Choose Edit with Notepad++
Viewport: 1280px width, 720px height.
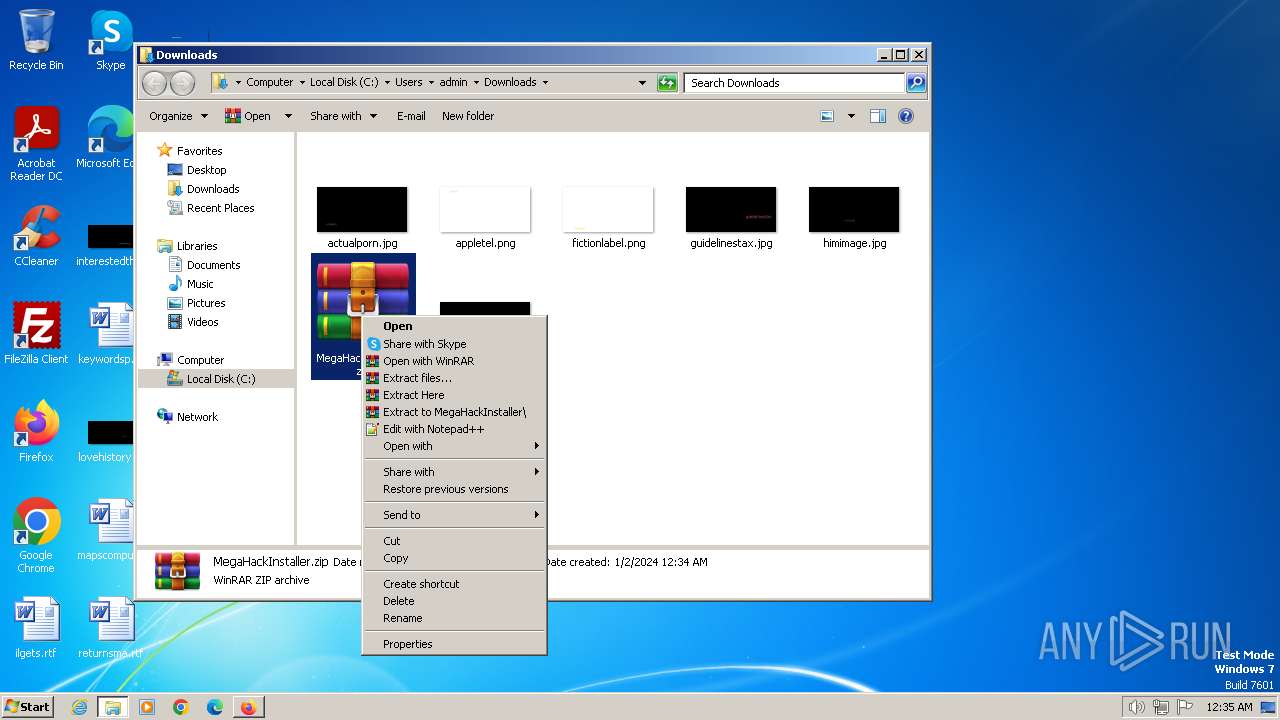[x=454, y=429]
